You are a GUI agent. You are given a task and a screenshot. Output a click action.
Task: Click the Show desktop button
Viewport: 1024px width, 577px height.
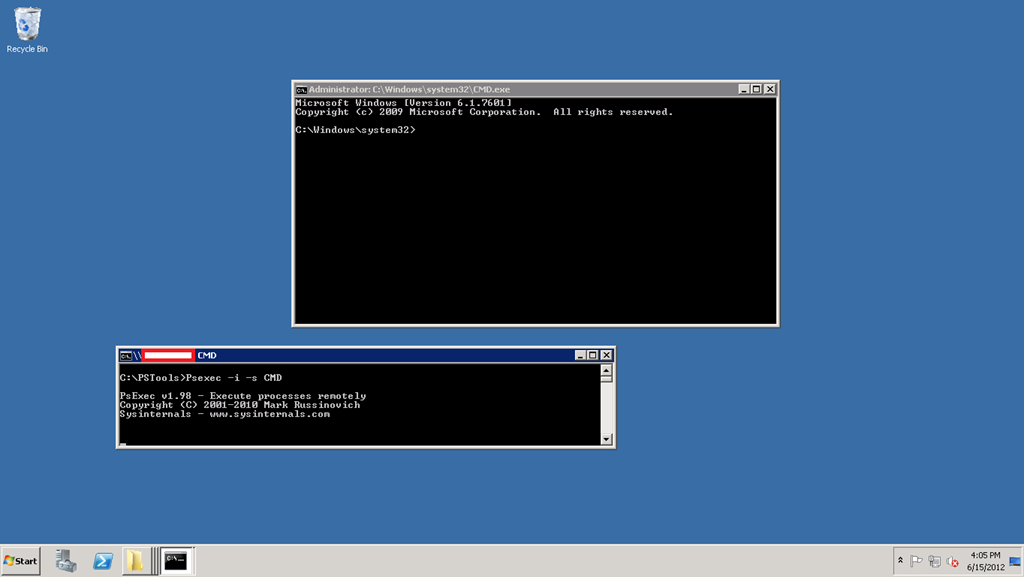click(1016, 561)
